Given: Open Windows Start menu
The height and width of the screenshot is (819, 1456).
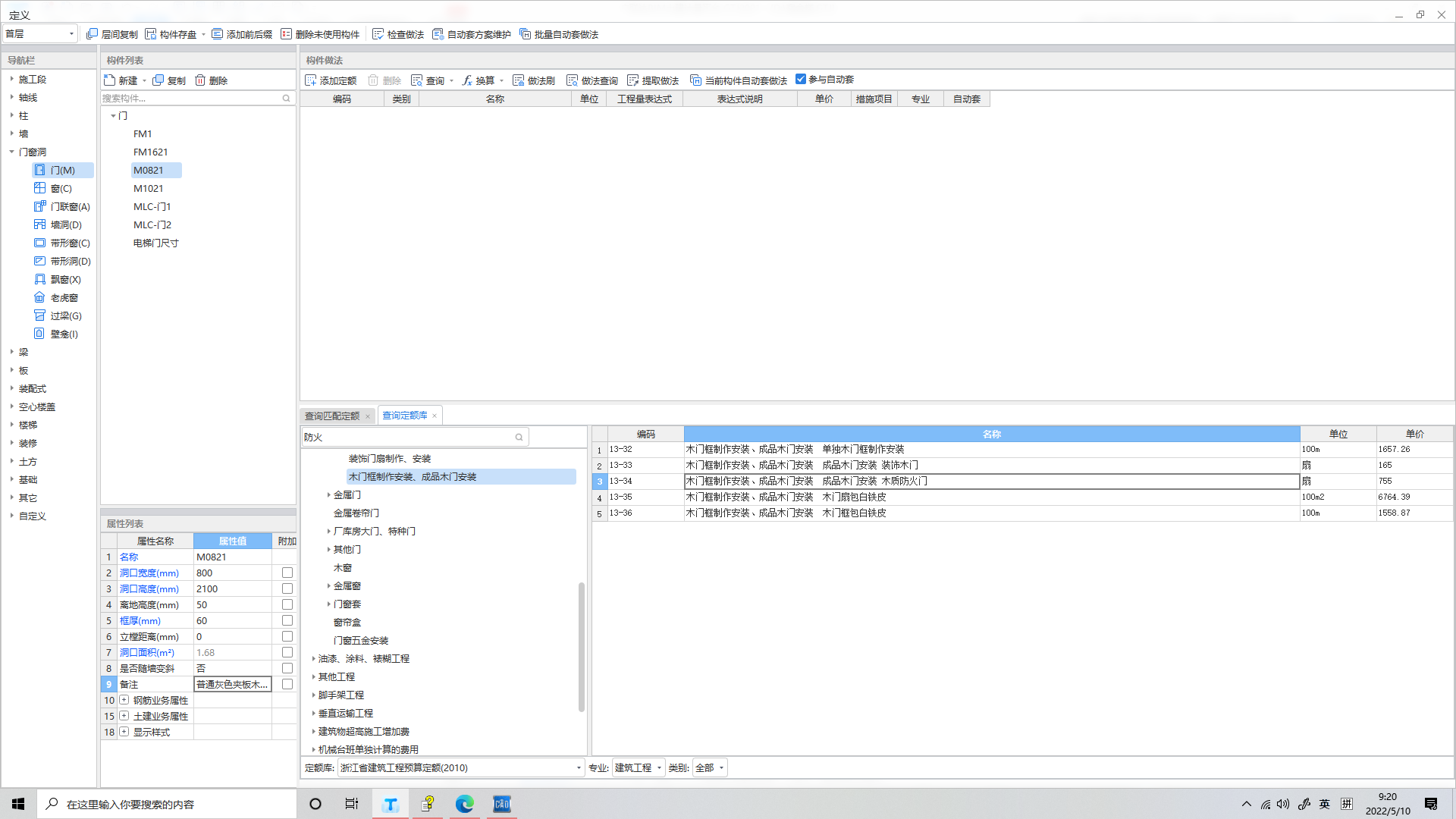Looking at the screenshot, I should click(18, 804).
